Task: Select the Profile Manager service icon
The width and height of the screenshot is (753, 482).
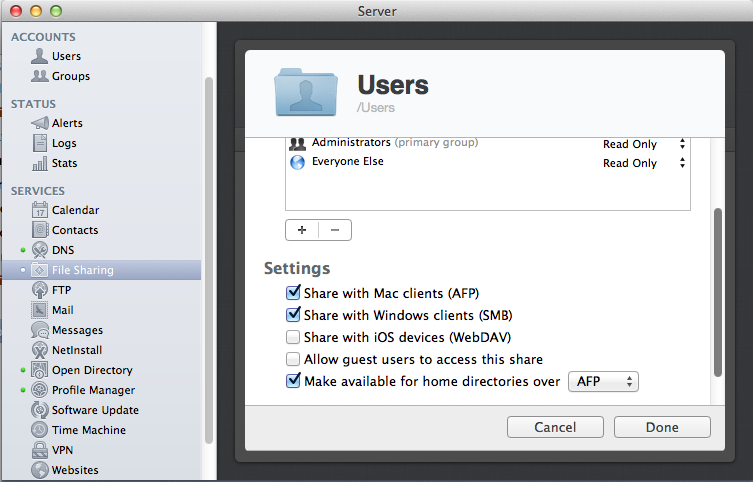Action: 40,390
